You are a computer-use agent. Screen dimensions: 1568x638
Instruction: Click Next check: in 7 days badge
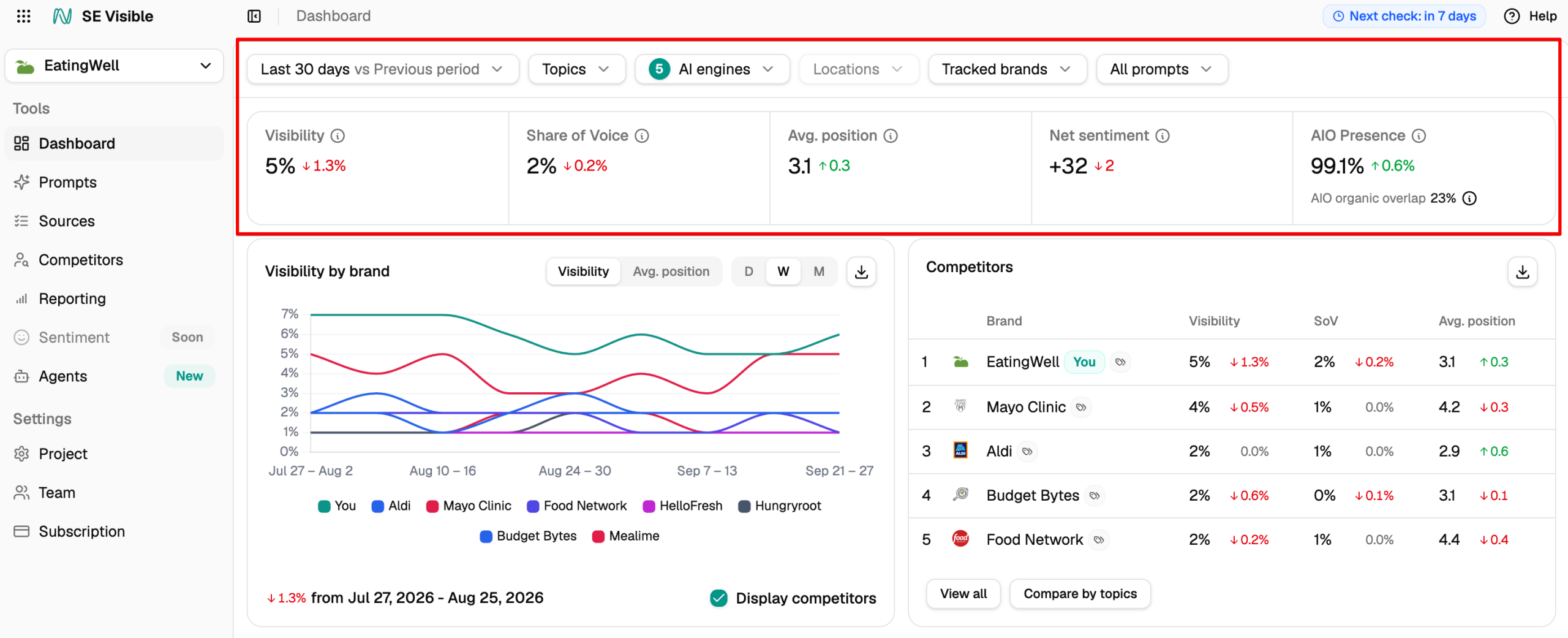tap(1404, 16)
